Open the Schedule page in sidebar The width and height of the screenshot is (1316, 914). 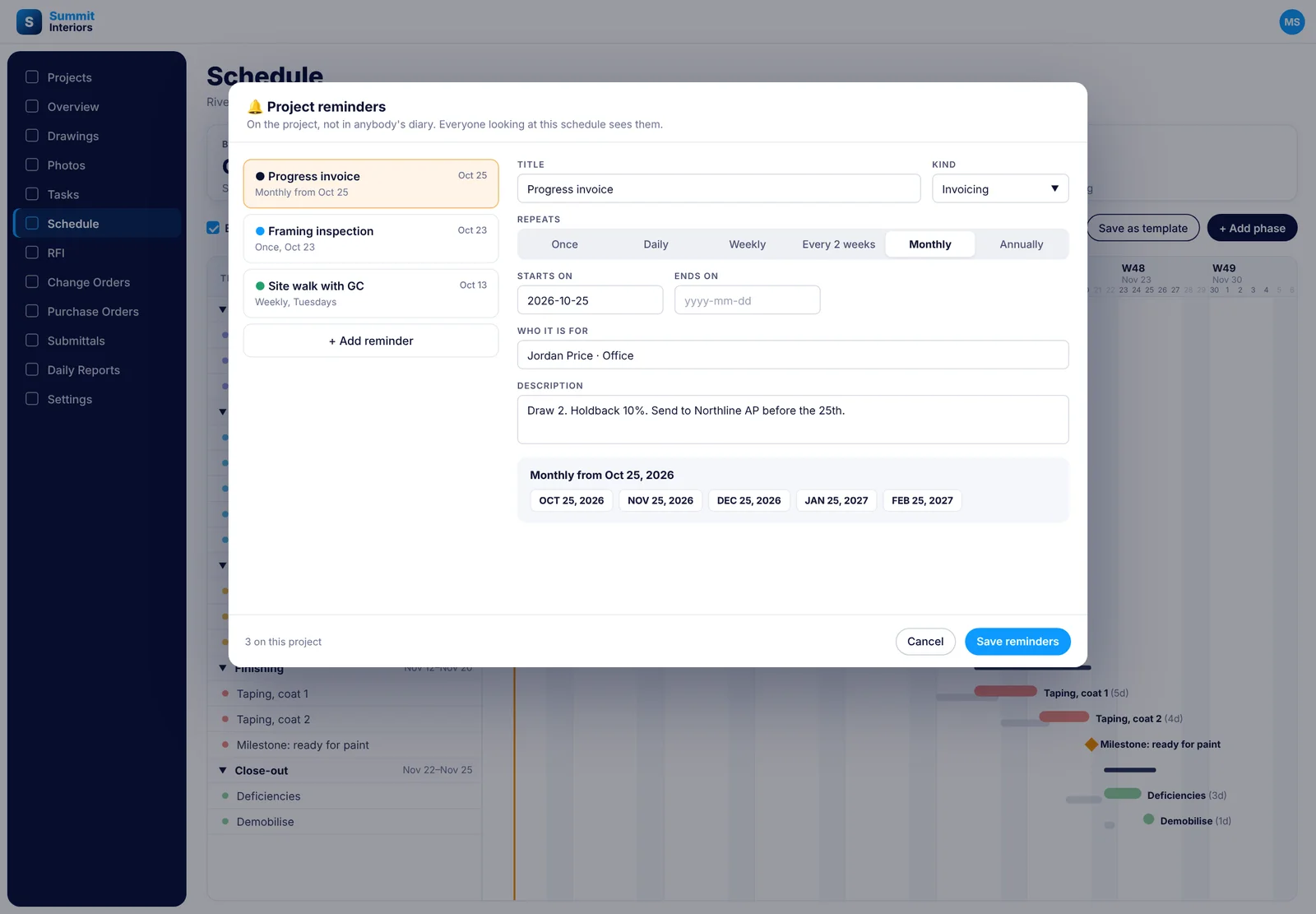coord(97,224)
